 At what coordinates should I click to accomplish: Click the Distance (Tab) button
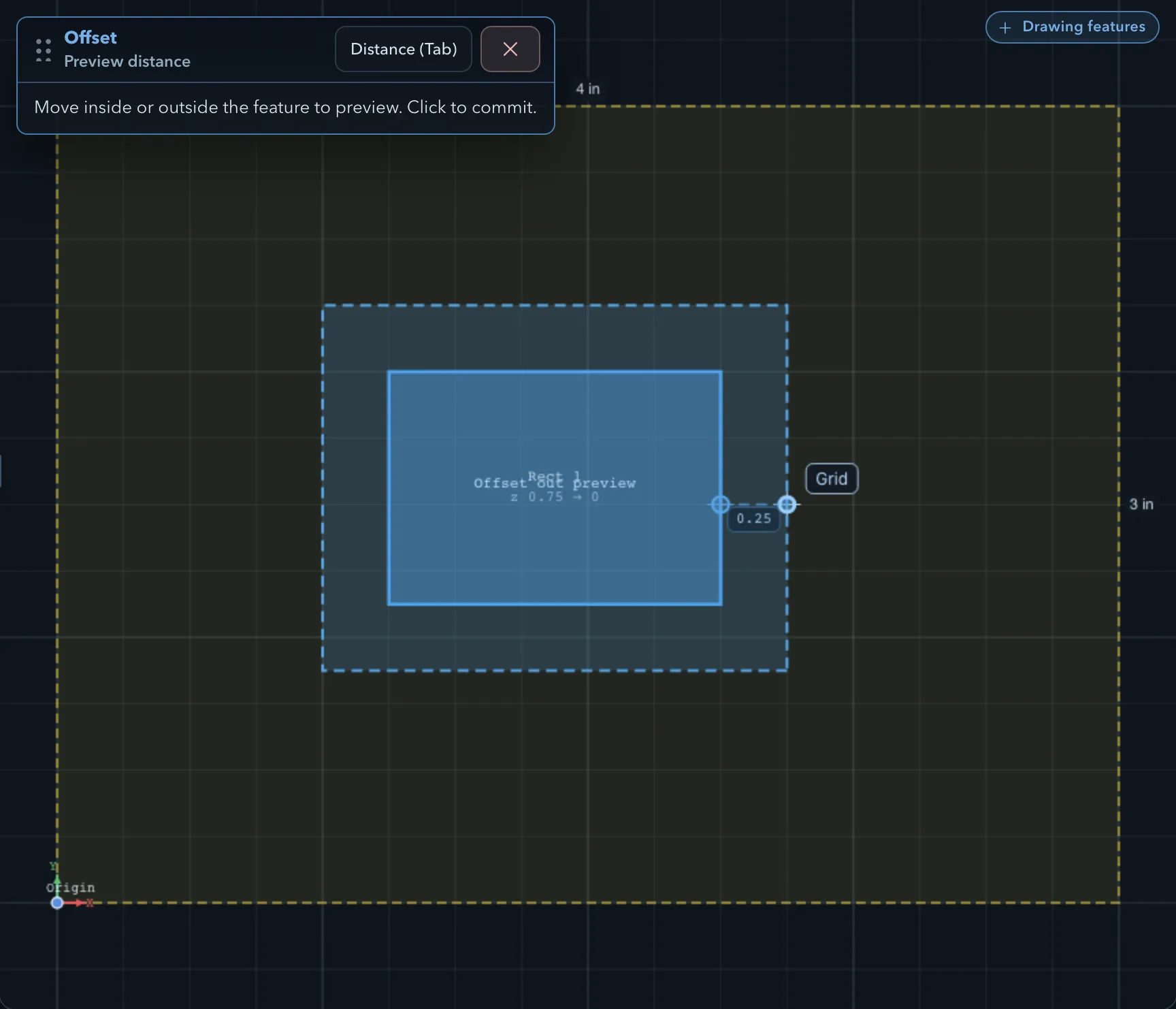tap(403, 49)
